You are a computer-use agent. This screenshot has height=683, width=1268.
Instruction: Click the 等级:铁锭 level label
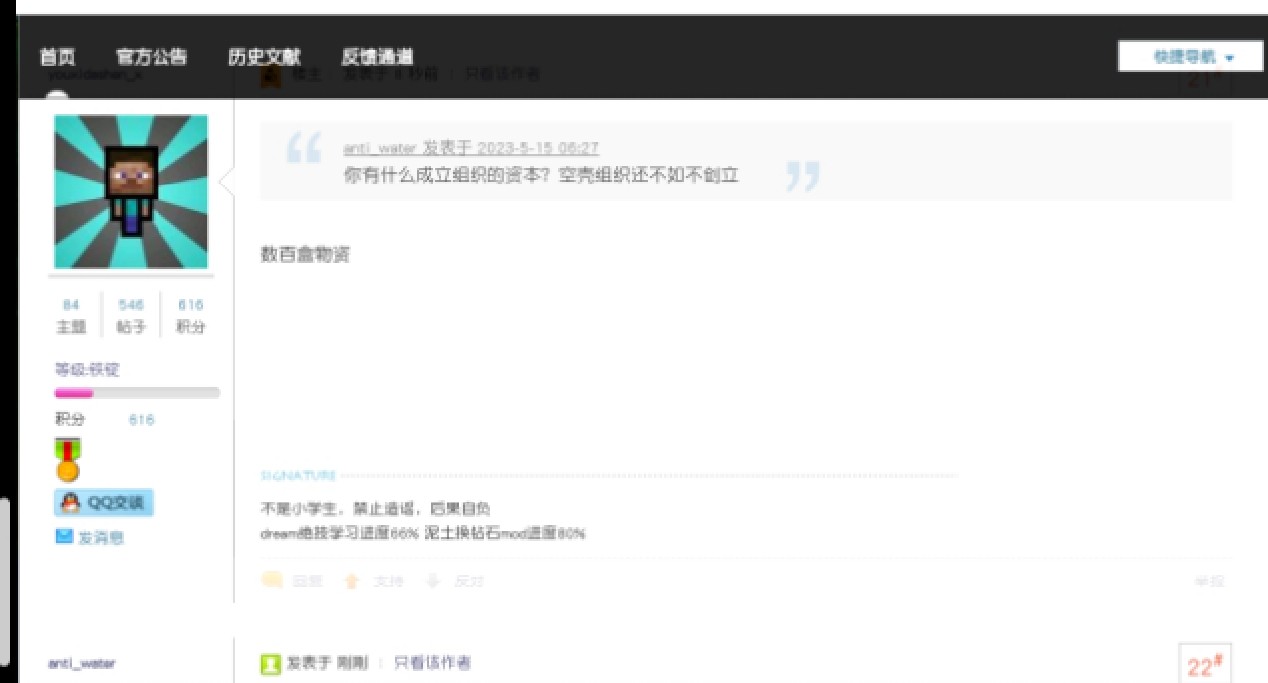tap(87, 370)
